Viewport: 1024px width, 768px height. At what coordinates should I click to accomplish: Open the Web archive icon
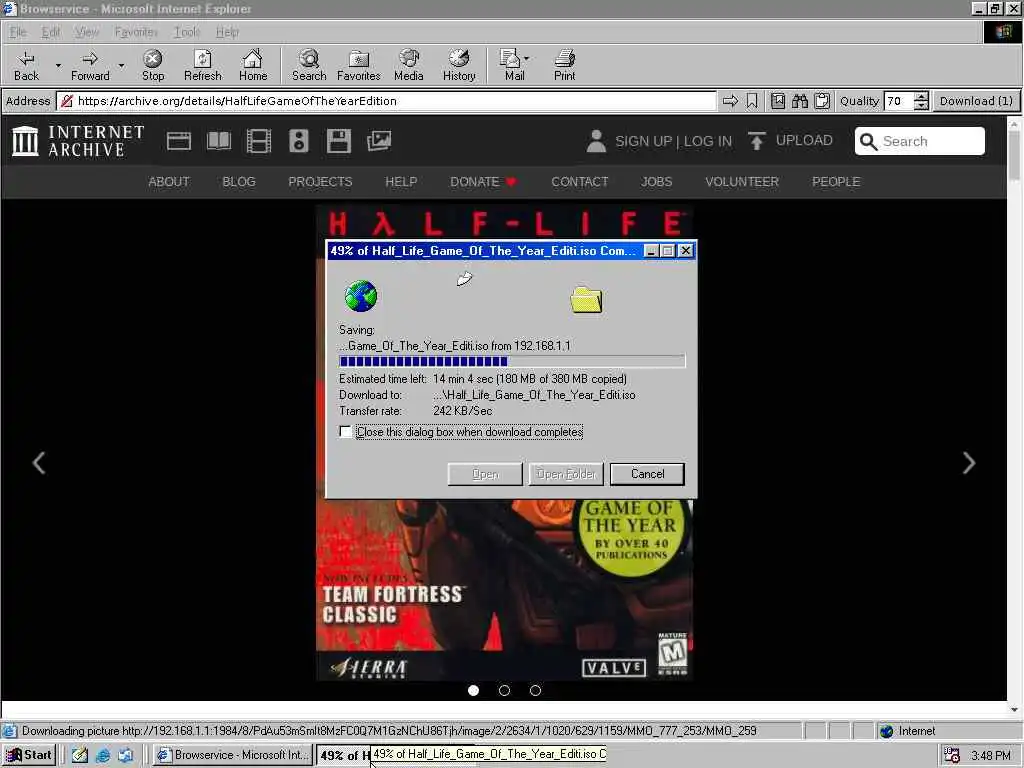coord(179,141)
